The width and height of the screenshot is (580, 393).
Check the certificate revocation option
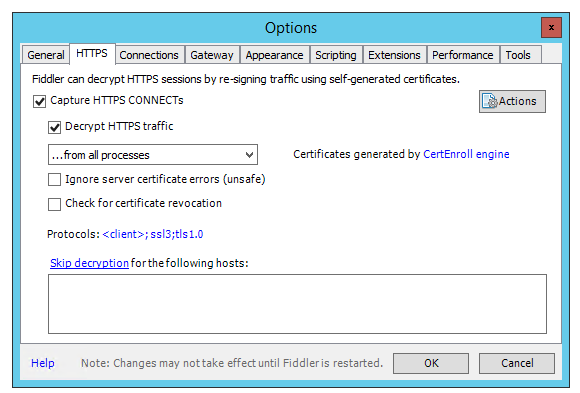(54, 204)
